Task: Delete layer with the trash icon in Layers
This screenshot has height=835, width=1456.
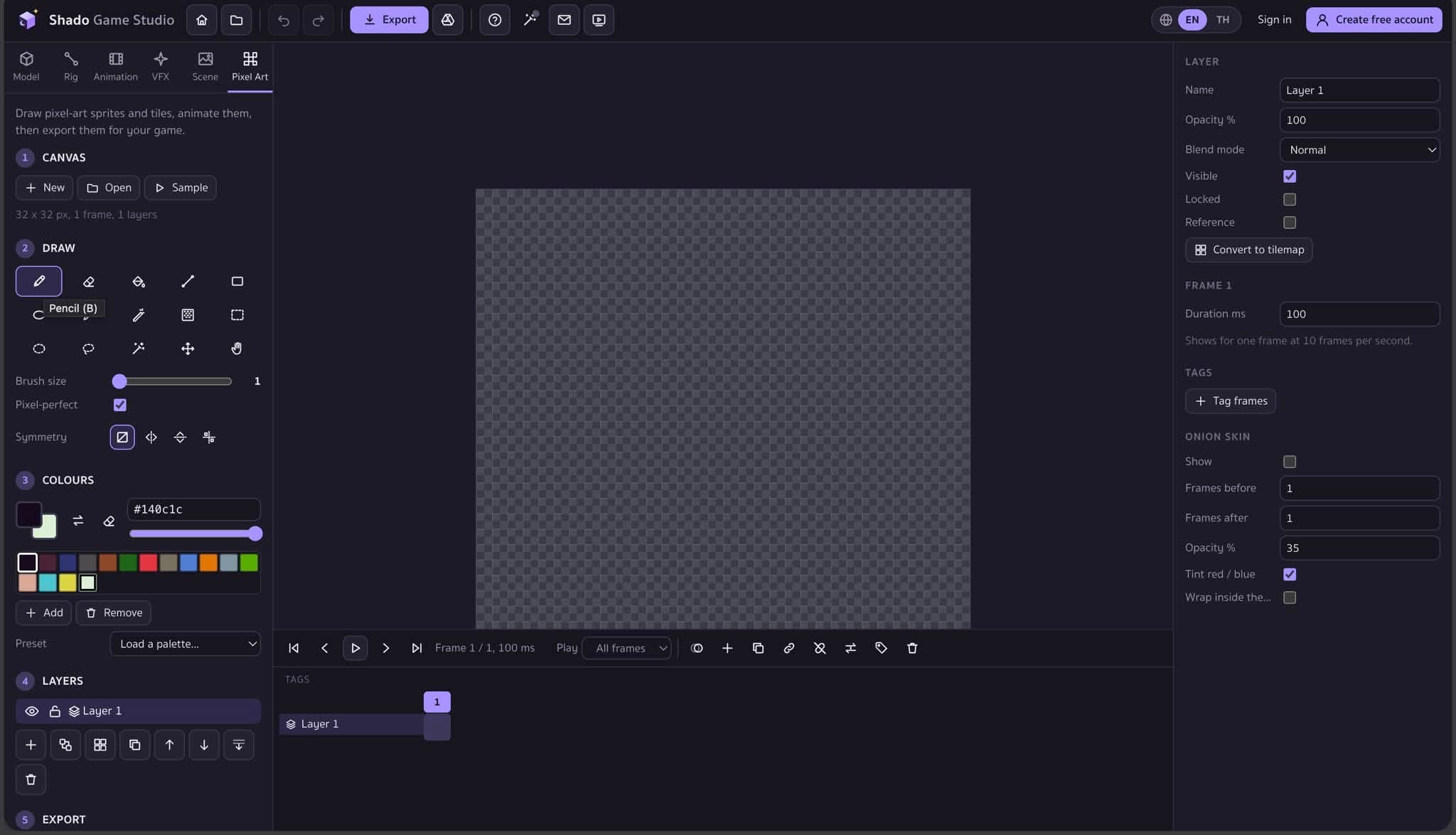Action: [x=31, y=780]
